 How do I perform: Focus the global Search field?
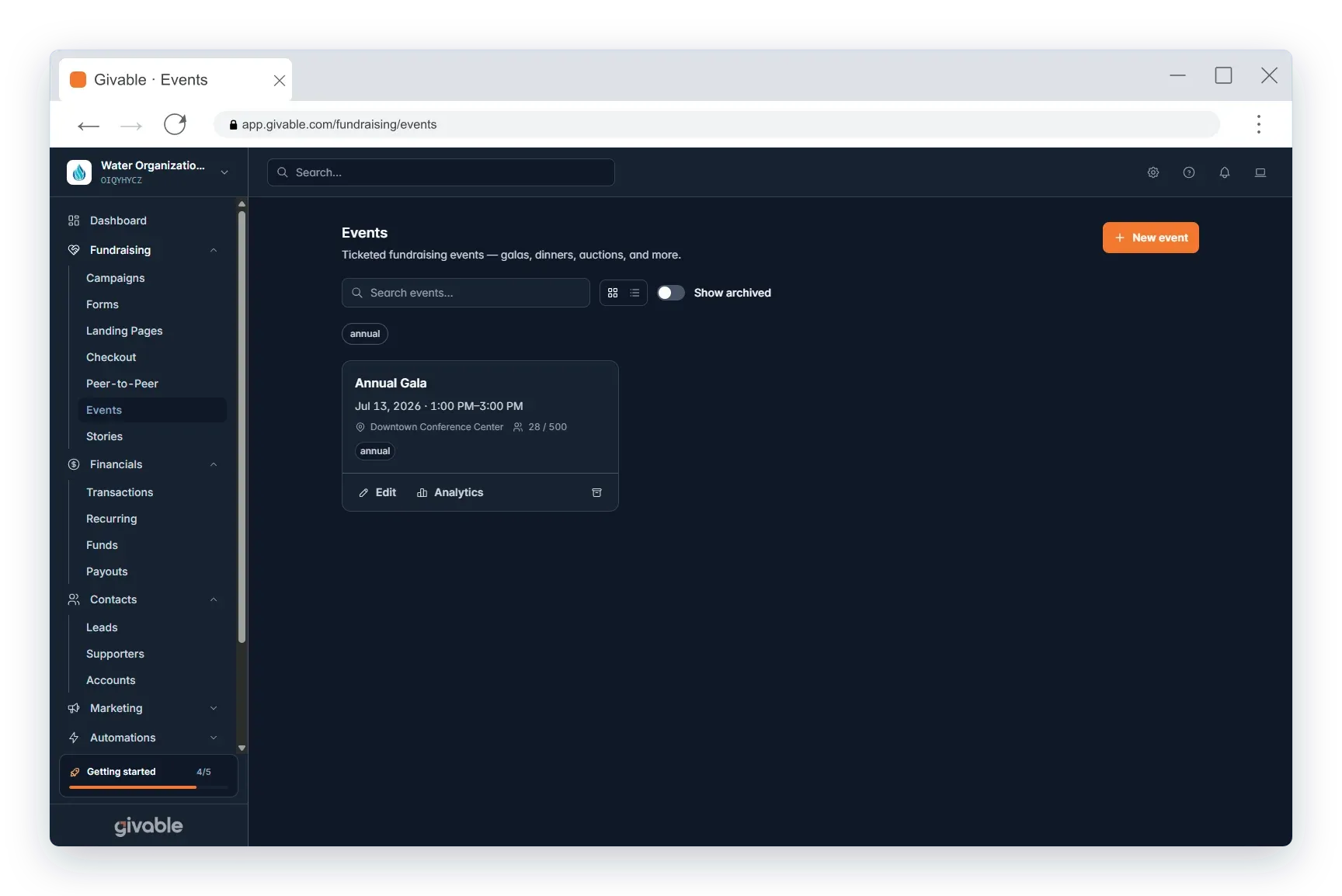(441, 172)
